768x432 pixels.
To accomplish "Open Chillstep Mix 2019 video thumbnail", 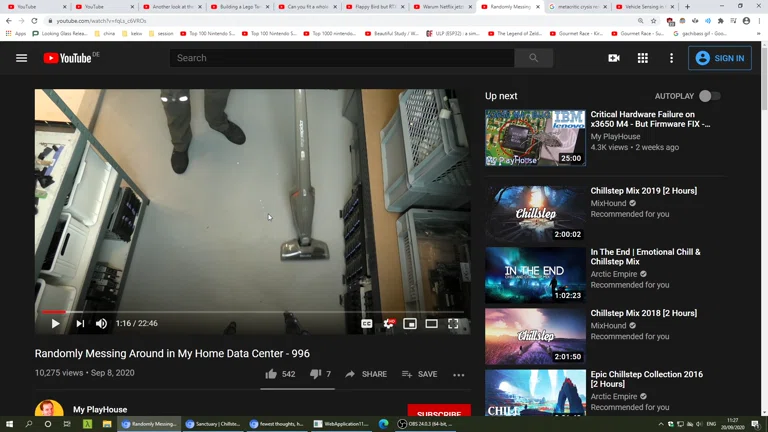I will tap(535, 212).
